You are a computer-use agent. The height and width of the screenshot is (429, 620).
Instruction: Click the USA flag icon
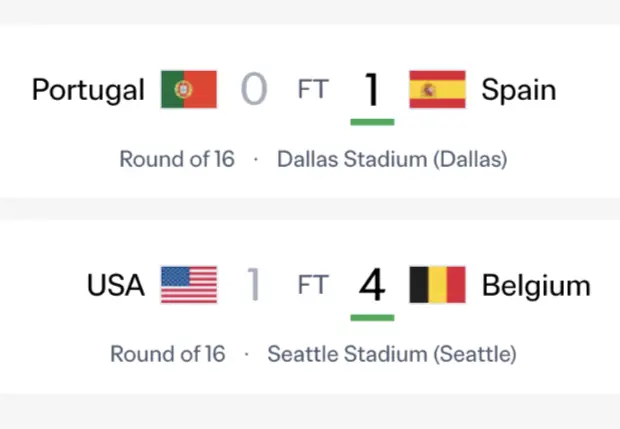click(189, 285)
